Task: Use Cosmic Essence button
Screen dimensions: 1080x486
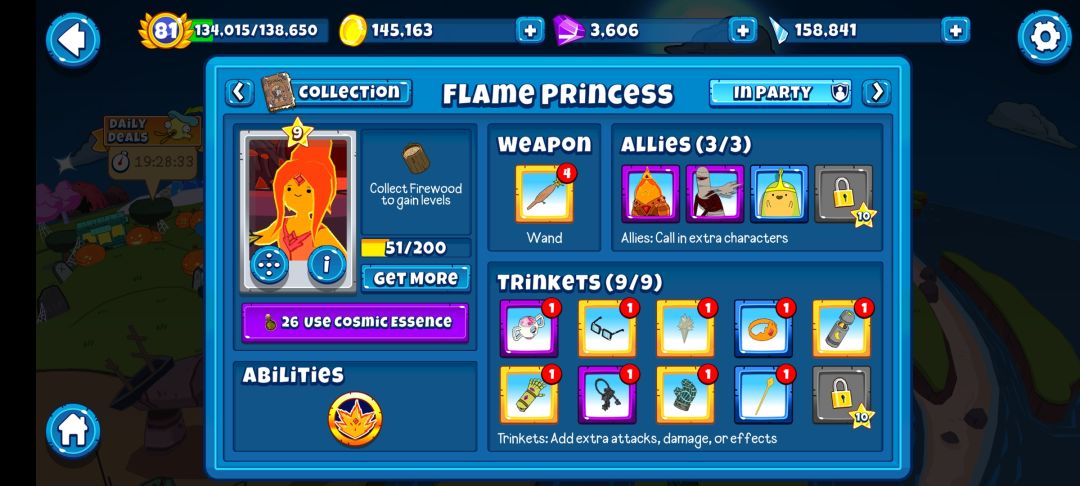Action: click(355, 322)
